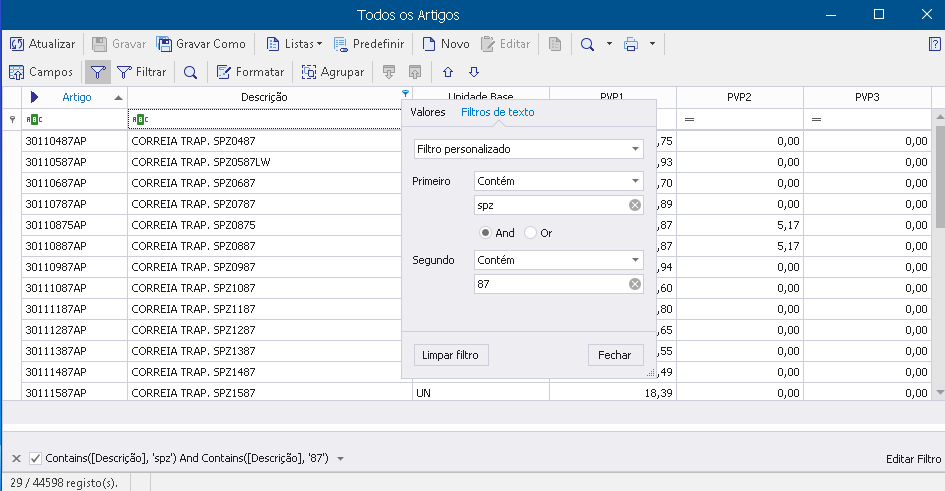Click the Gravar Como save icon
The image size is (945, 491).
point(164,44)
